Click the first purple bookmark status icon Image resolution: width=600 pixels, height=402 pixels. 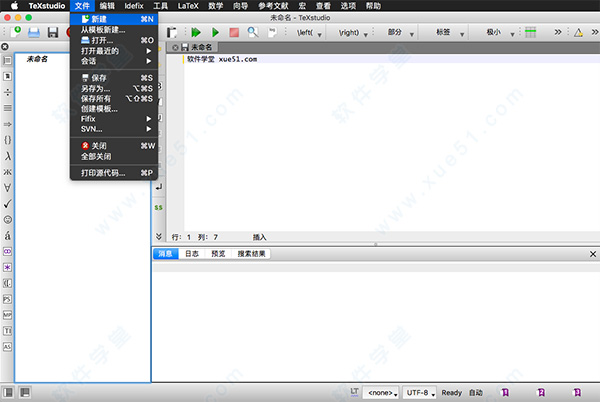coord(505,392)
